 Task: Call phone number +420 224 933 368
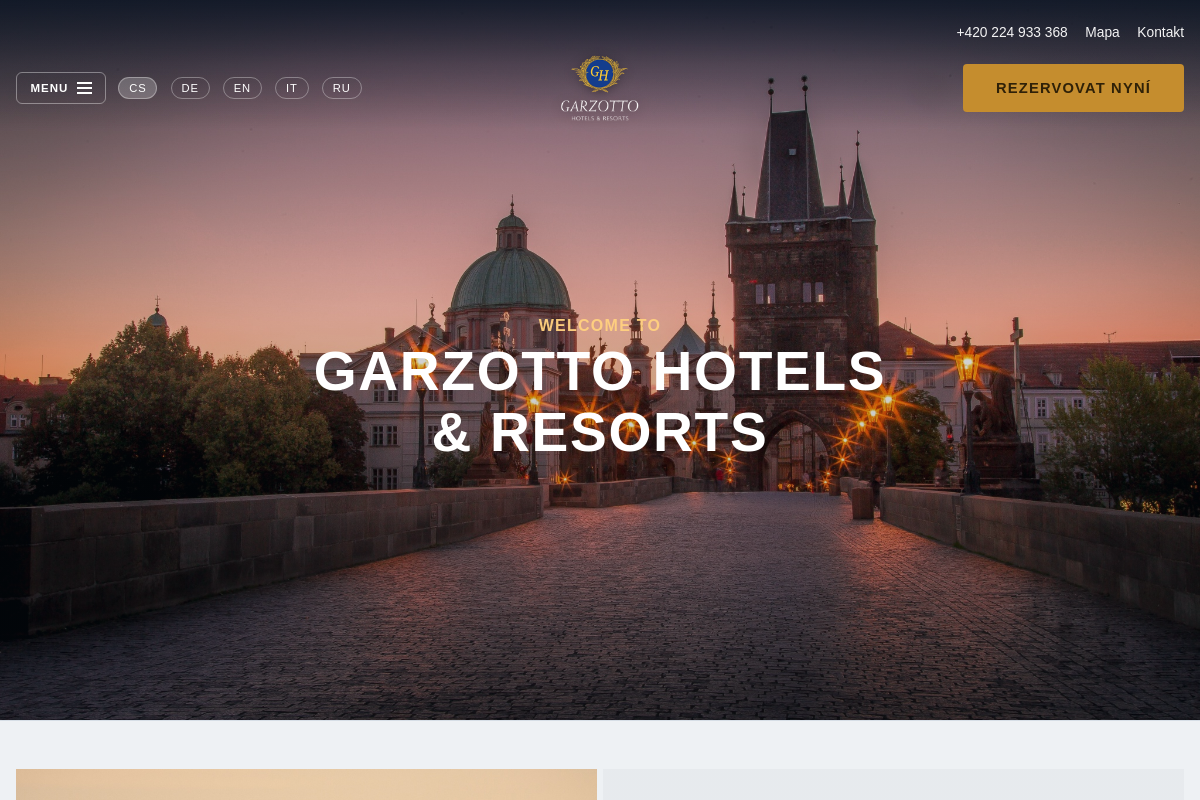[1012, 32]
